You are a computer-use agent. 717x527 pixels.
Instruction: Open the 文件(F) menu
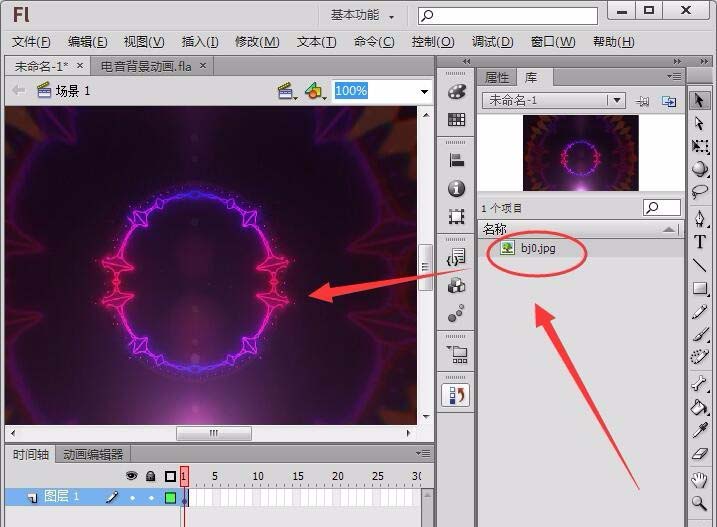coord(31,42)
